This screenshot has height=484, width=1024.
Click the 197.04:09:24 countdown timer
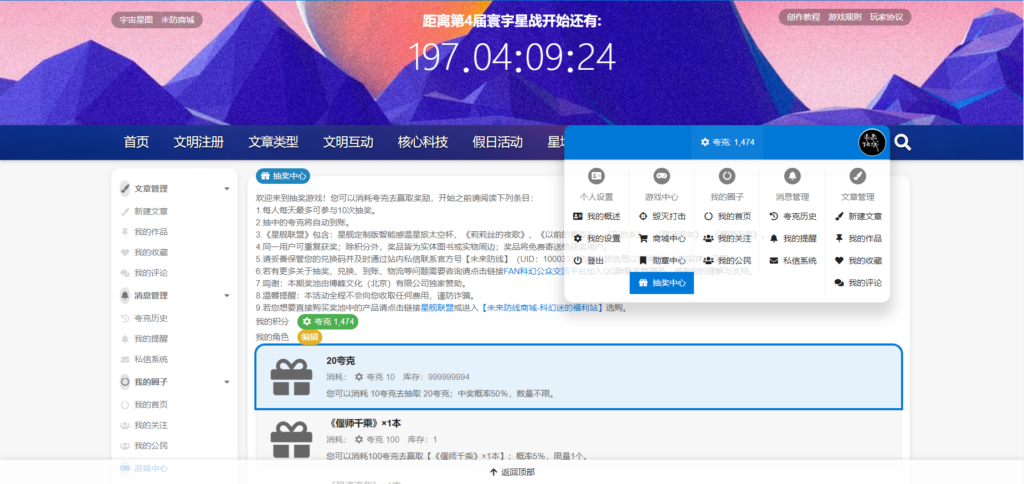(511, 57)
